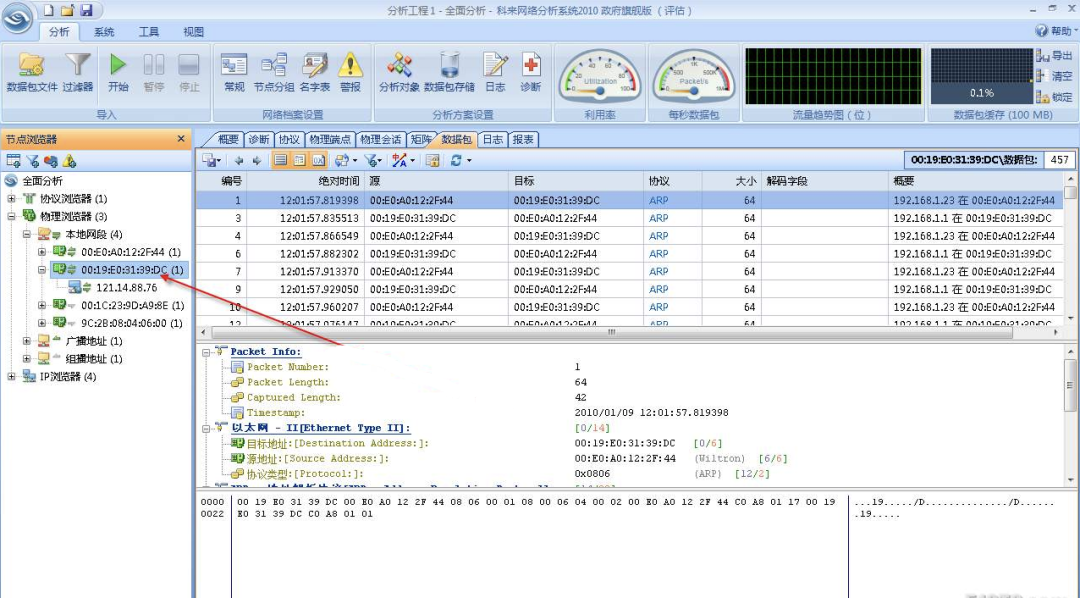Expand the 9C:2B:08:04:06:00 tree node

tap(42, 322)
